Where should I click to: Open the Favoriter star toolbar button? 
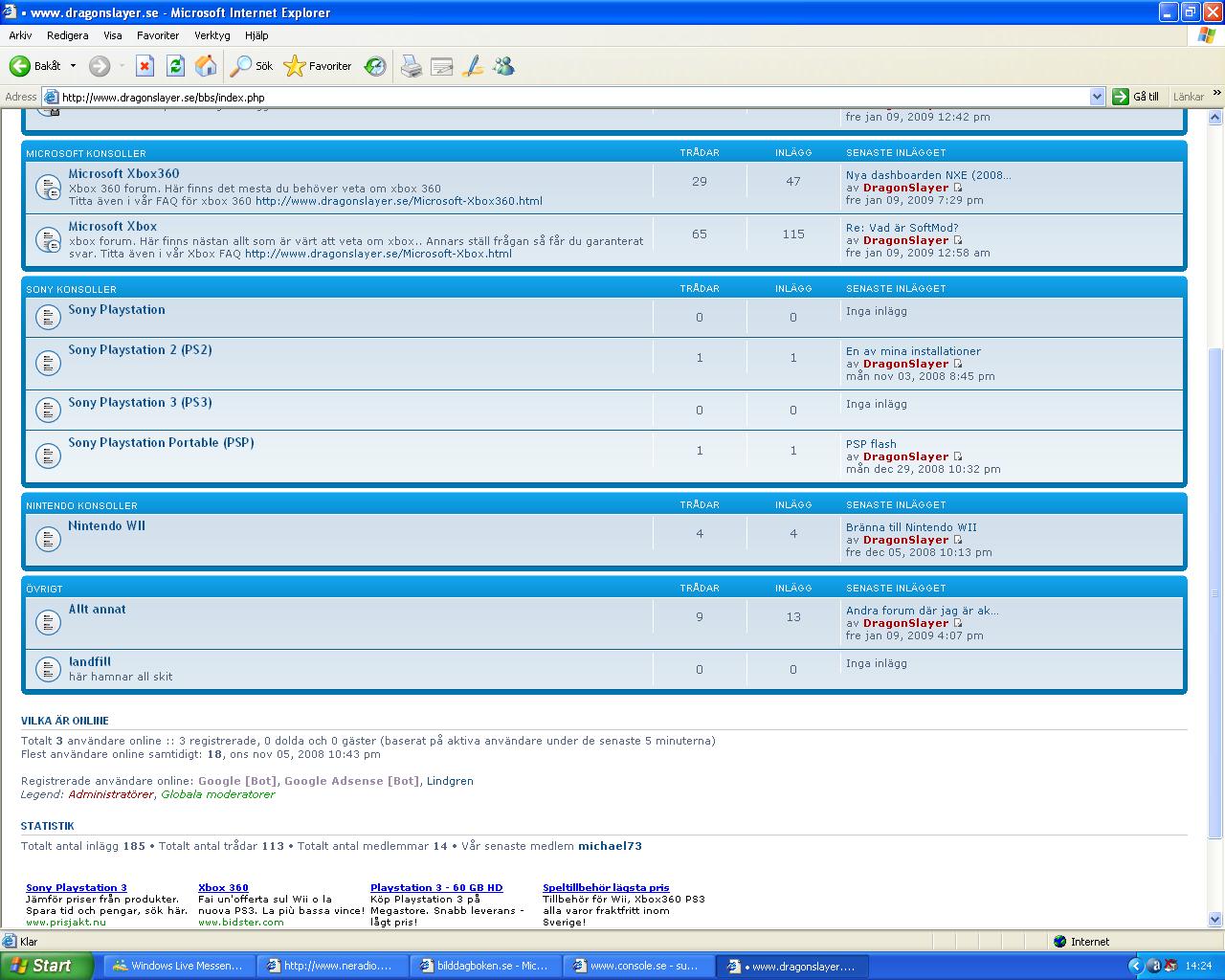[319, 66]
